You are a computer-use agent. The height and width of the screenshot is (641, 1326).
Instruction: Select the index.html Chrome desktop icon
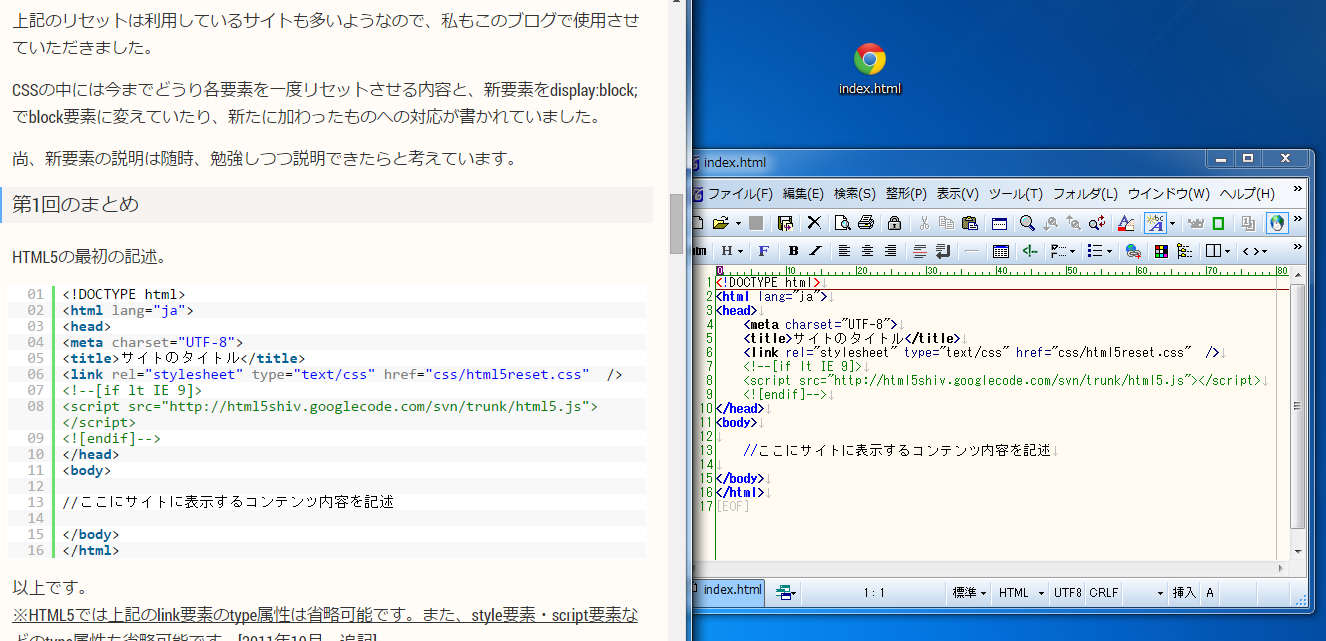(x=870, y=69)
